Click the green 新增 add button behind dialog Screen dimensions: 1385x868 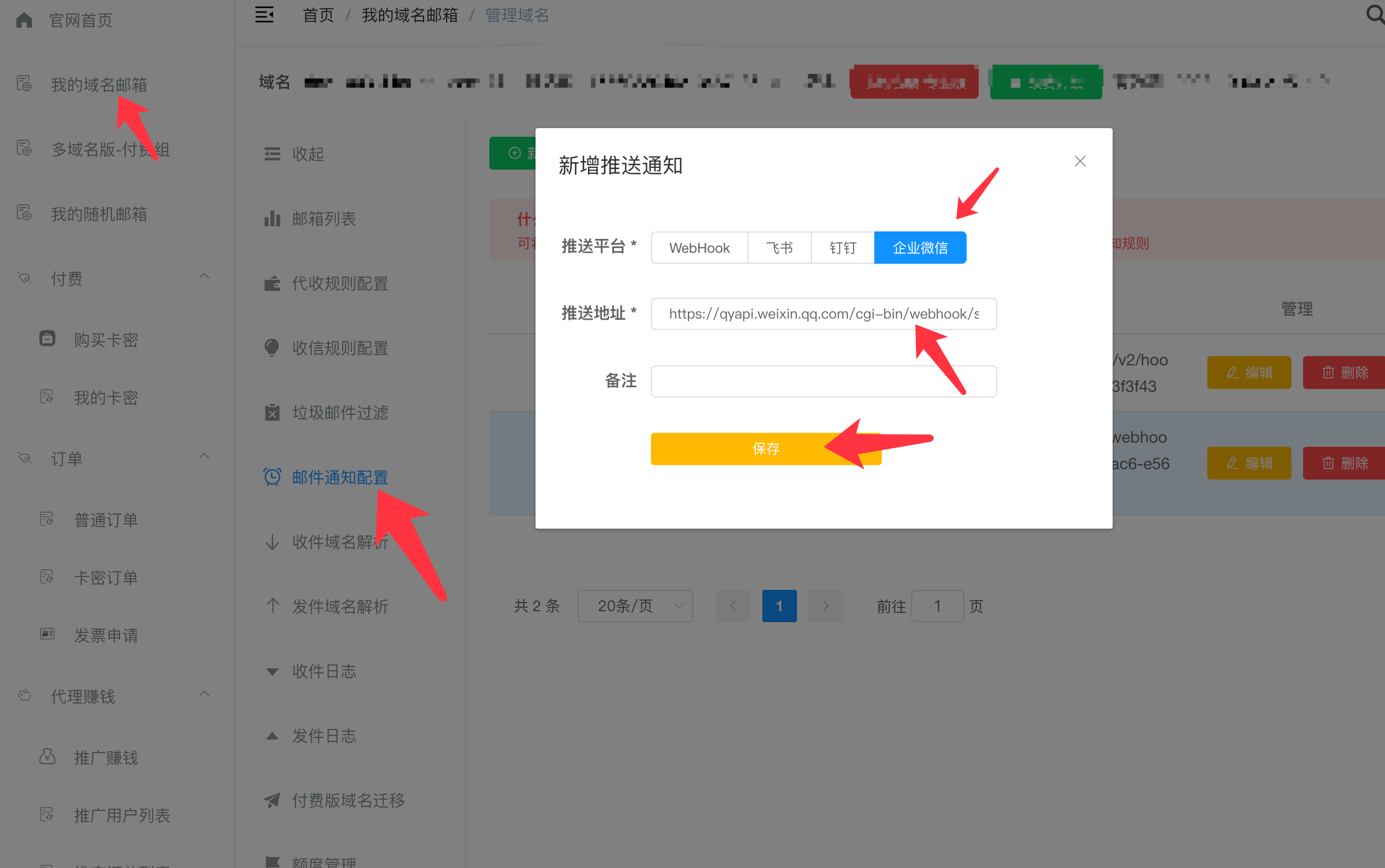513,154
